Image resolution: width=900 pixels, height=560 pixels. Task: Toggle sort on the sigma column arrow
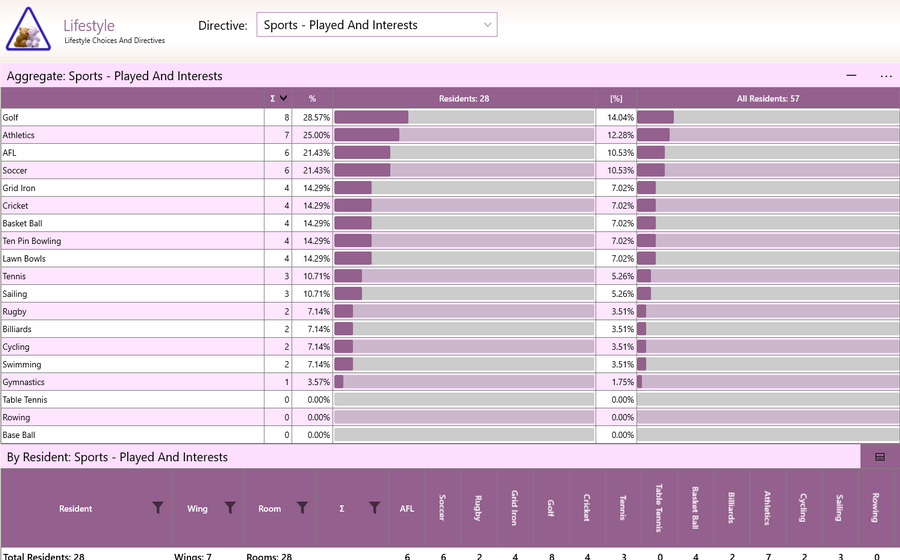(283, 98)
